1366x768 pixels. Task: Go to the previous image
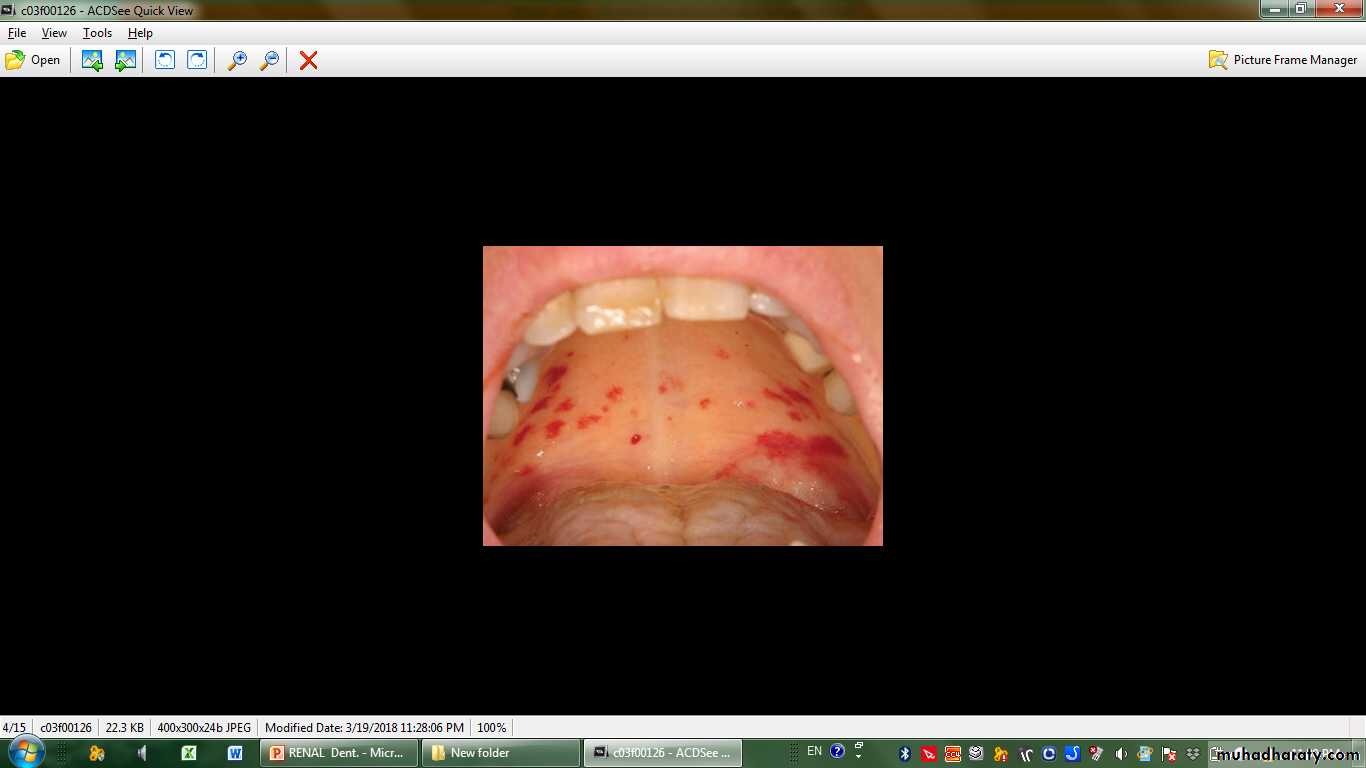92,60
